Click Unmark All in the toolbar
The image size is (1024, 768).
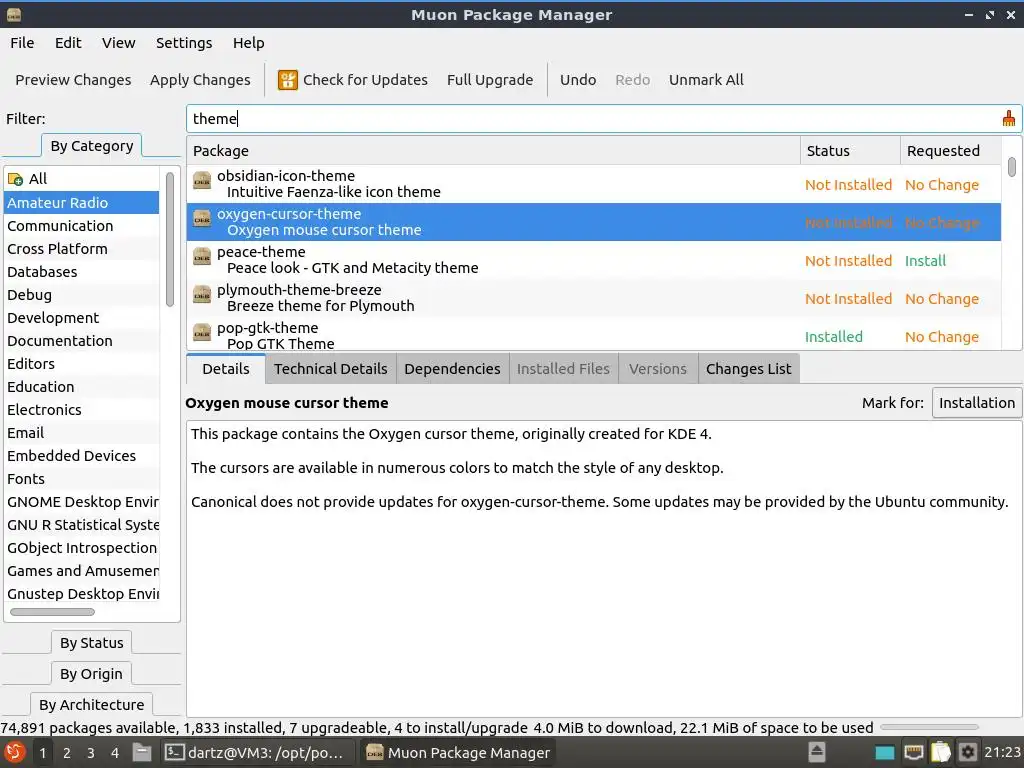706,80
